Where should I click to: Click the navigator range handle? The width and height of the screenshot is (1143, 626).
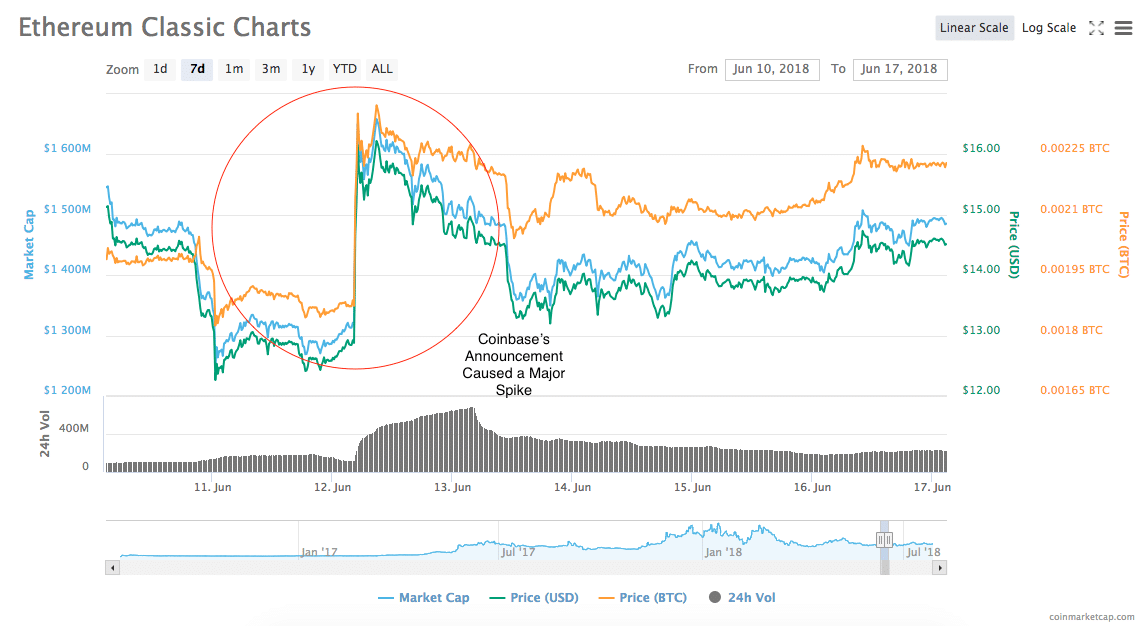pos(885,540)
